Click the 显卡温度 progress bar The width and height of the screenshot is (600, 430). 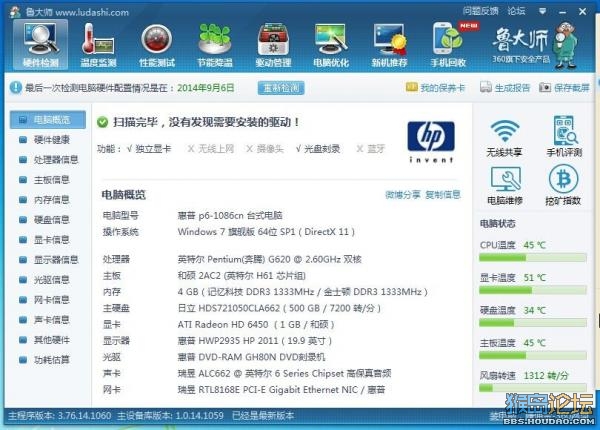[x=533, y=290]
